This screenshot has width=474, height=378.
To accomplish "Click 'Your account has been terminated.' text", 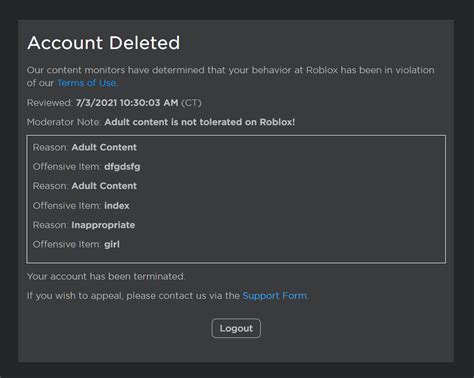I will coord(106,276).
